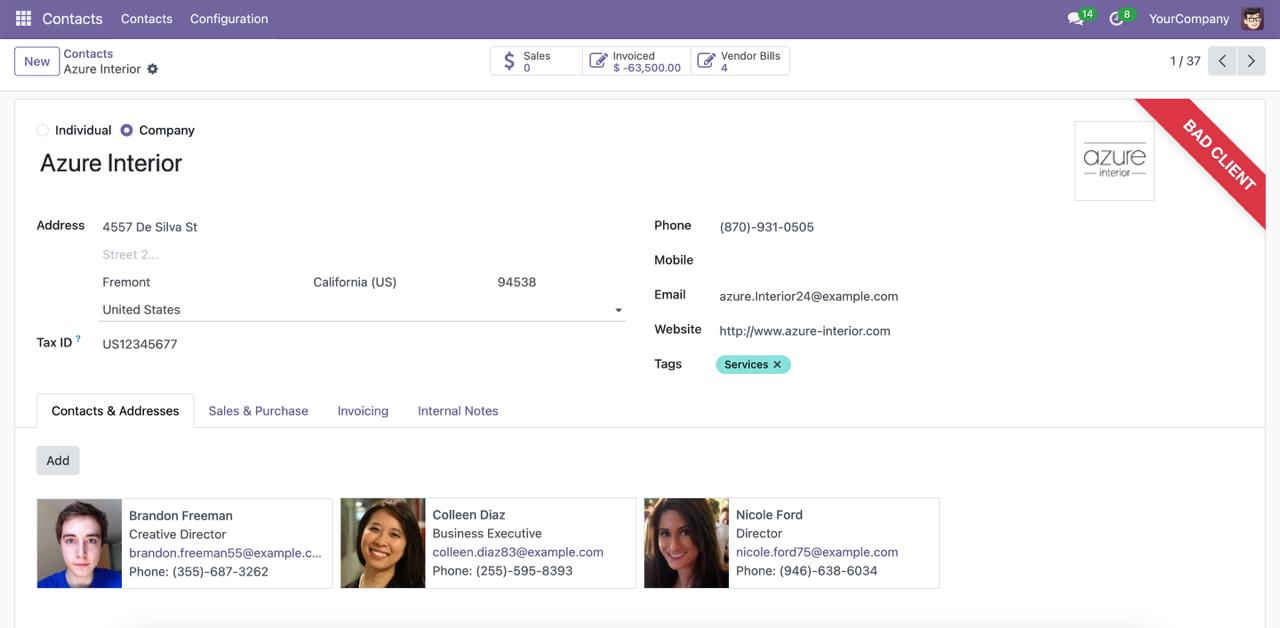
Task: Open the user avatar menu
Action: pyautogui.click(x=1253, y=18)
